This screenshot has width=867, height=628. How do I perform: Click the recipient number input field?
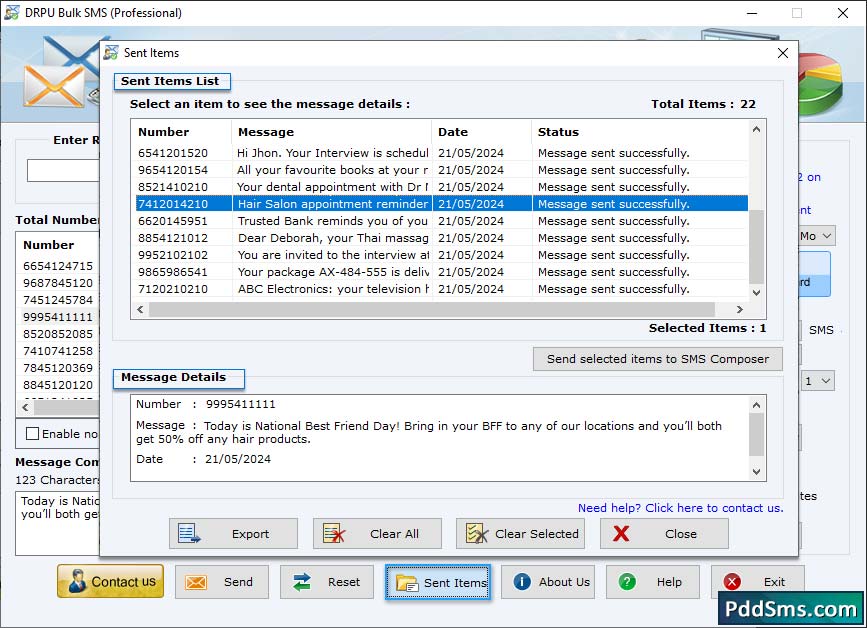click(63, 170)
